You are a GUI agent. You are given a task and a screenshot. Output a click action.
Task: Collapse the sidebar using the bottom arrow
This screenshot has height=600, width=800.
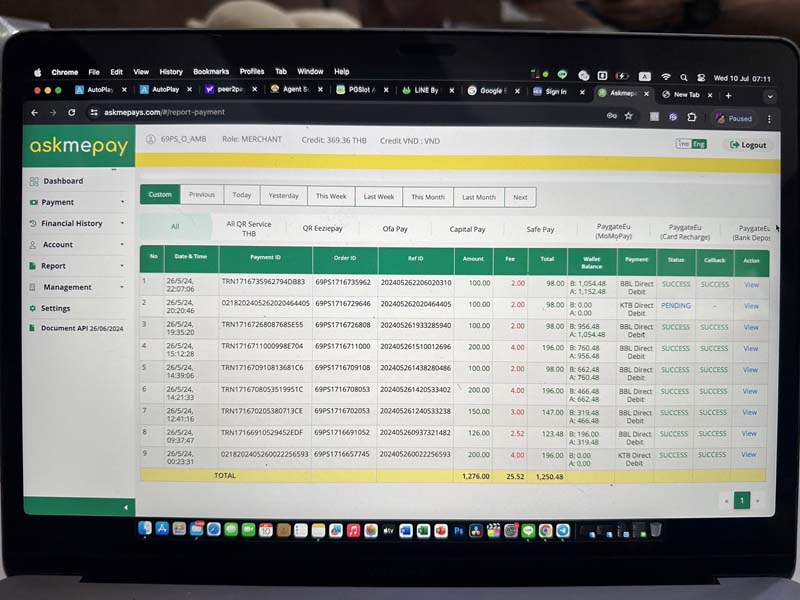coord(126,507)
